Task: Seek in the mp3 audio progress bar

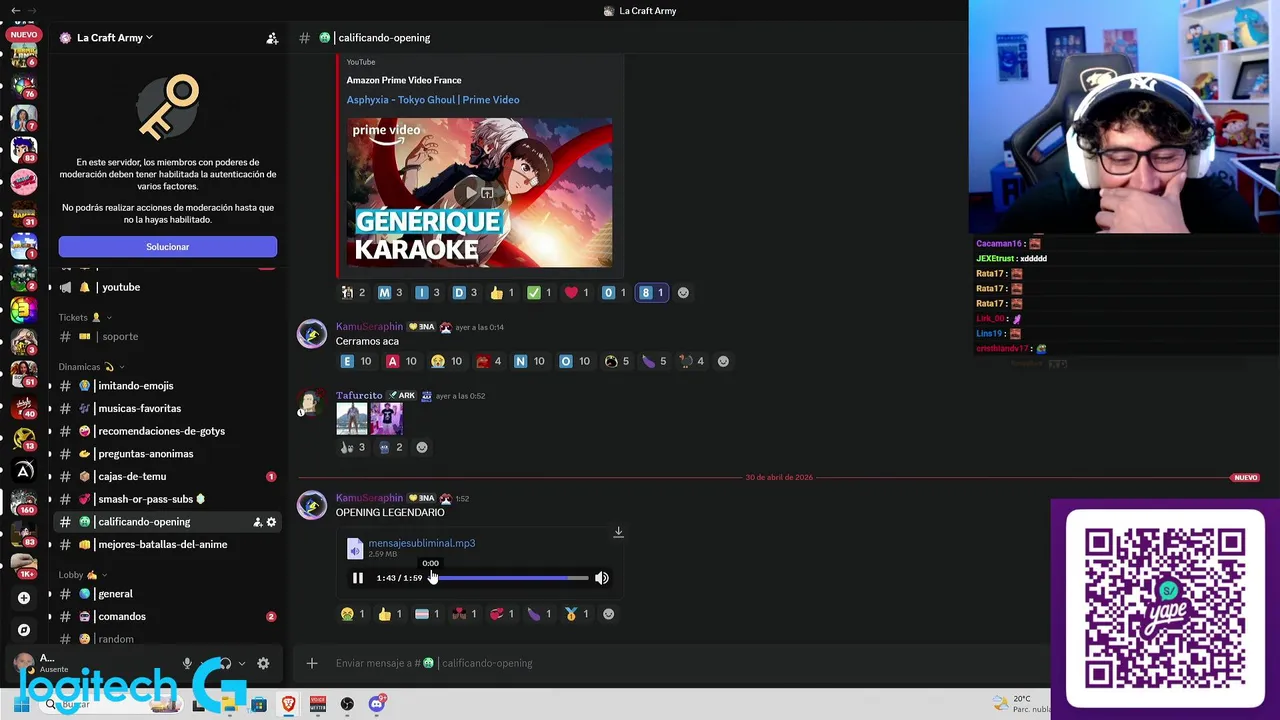Action: pos(510,578)
